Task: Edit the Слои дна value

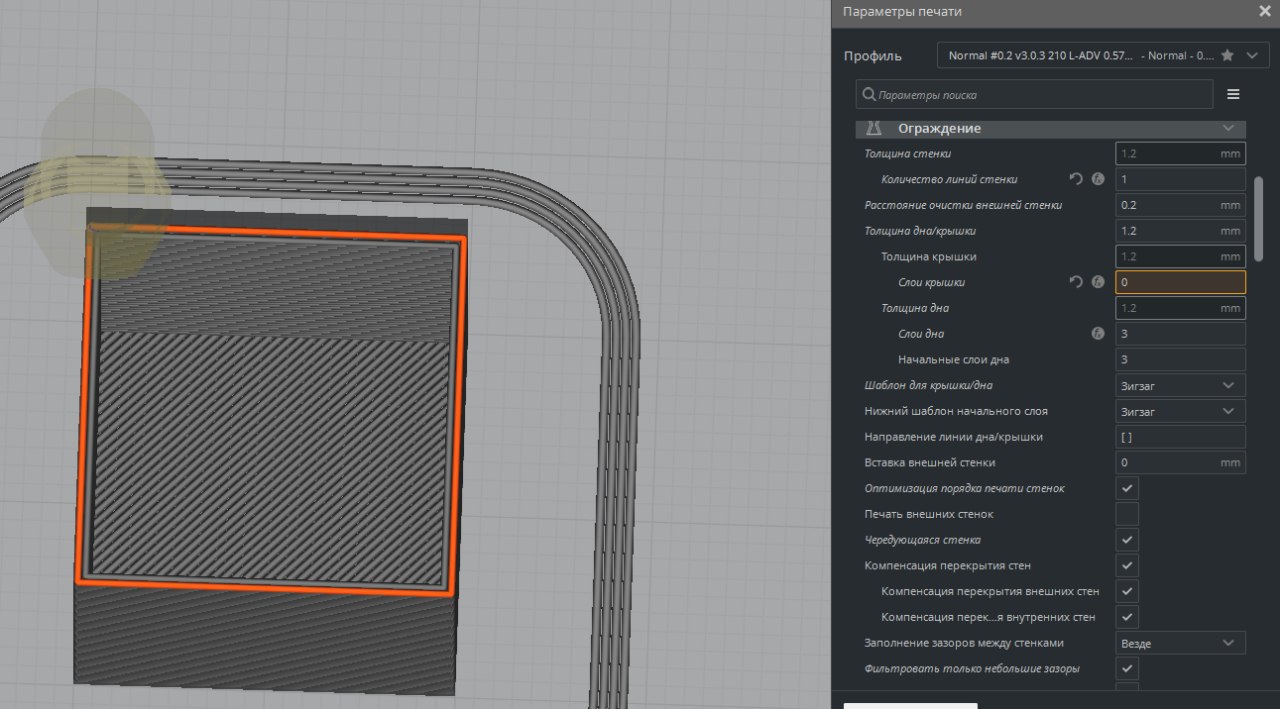Action: tap(1180, 334)
